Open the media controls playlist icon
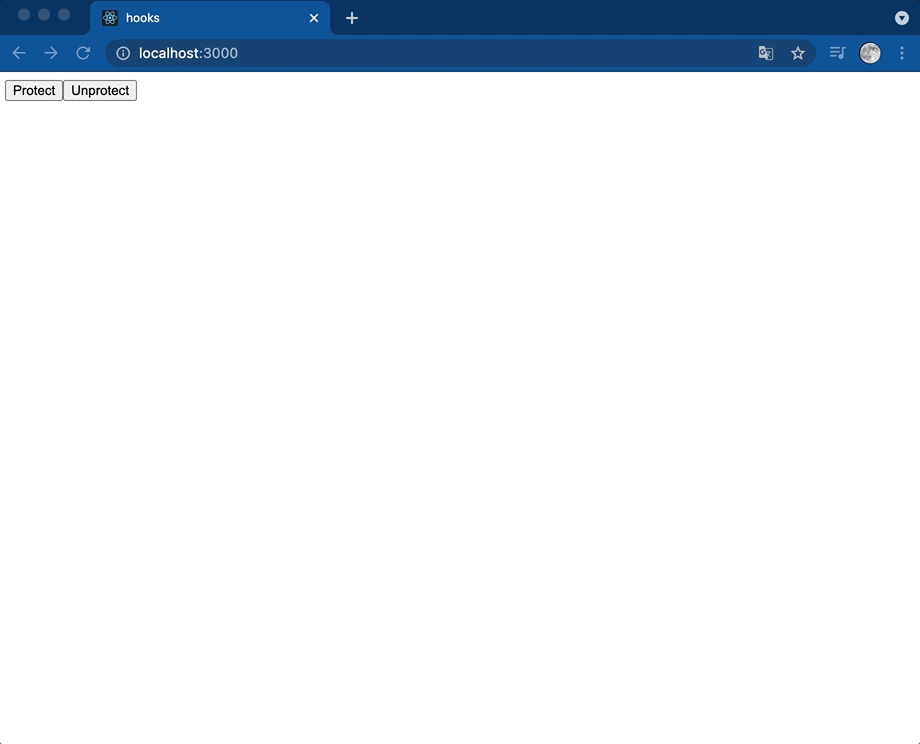The image size is (920, 744). point(837,53)
